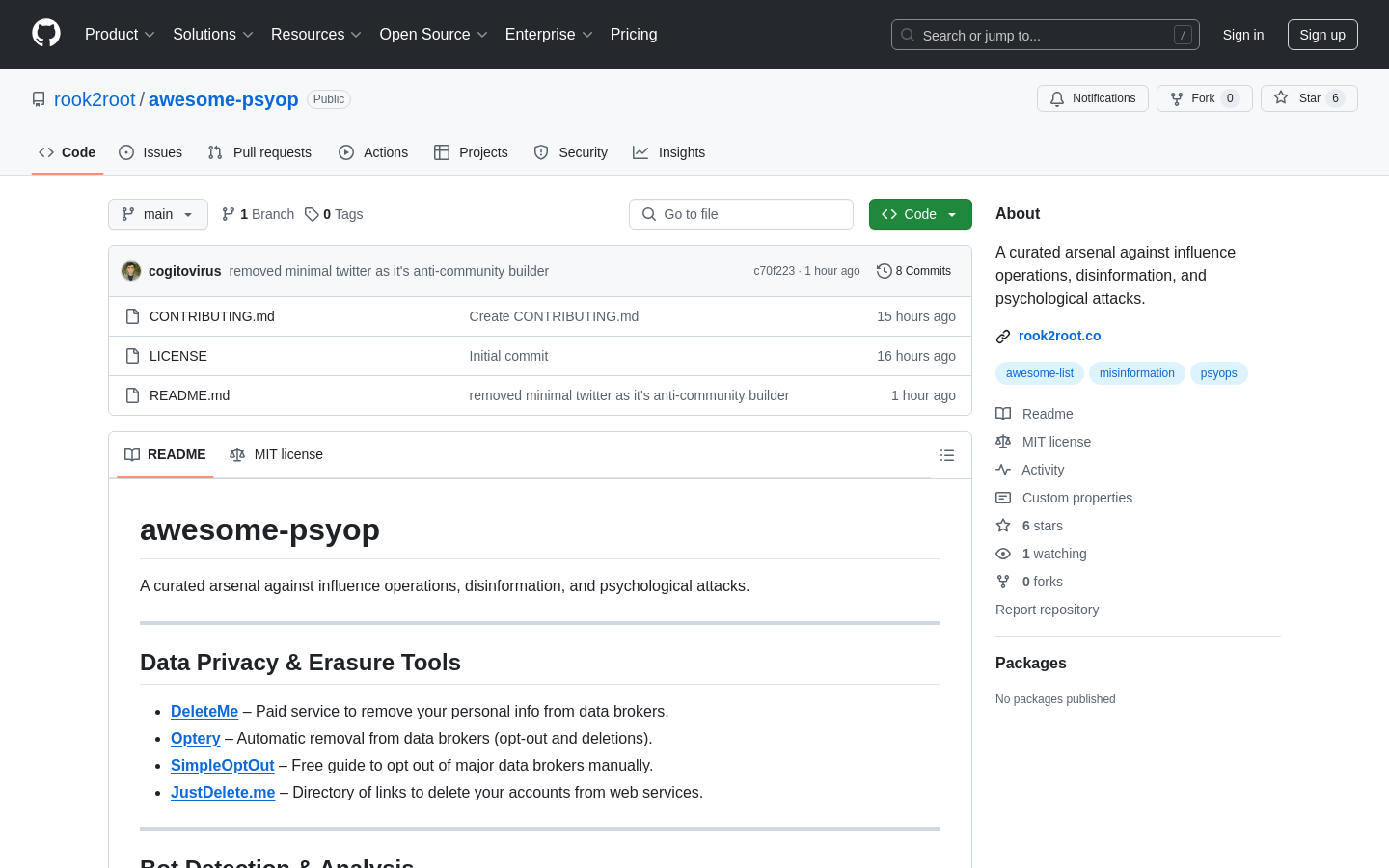Screen dimensions: 1389x868
Task: Click the psyops topic tag
Action: 1219,373
